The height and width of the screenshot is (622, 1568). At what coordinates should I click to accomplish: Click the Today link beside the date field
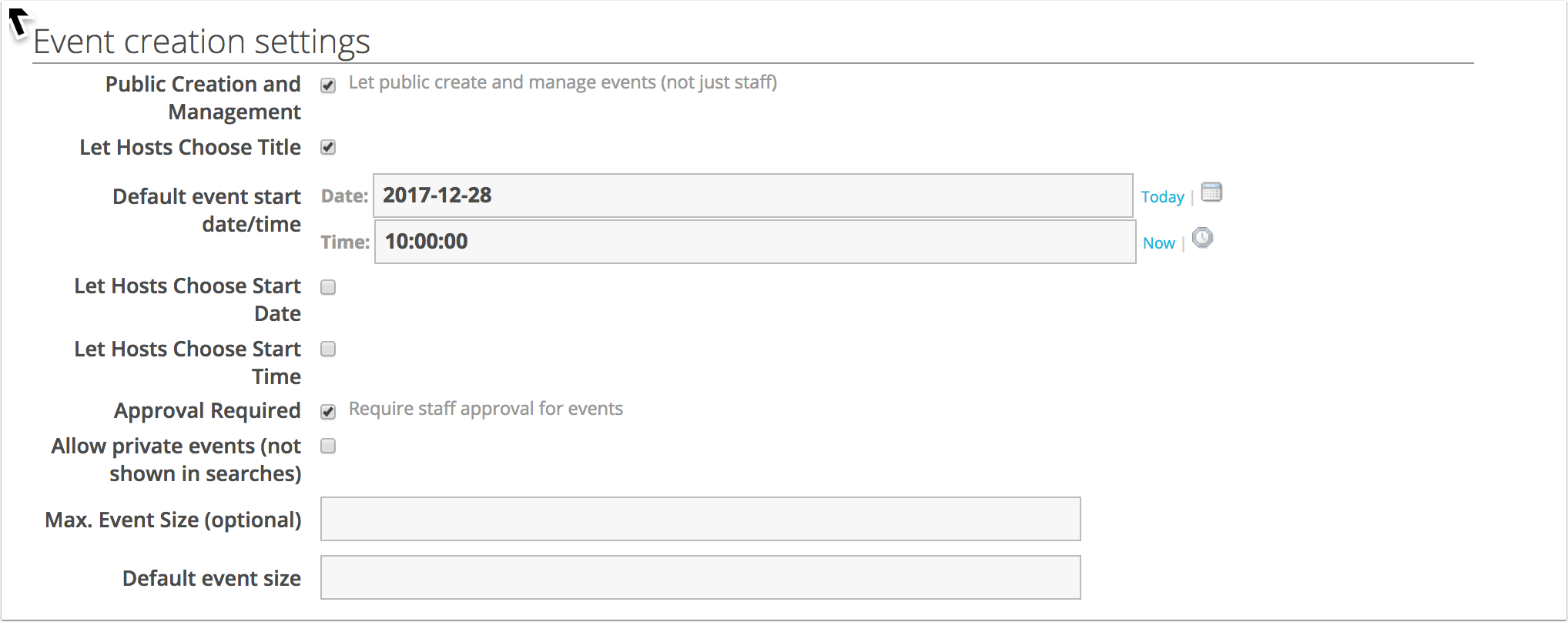coord(1161,197)
